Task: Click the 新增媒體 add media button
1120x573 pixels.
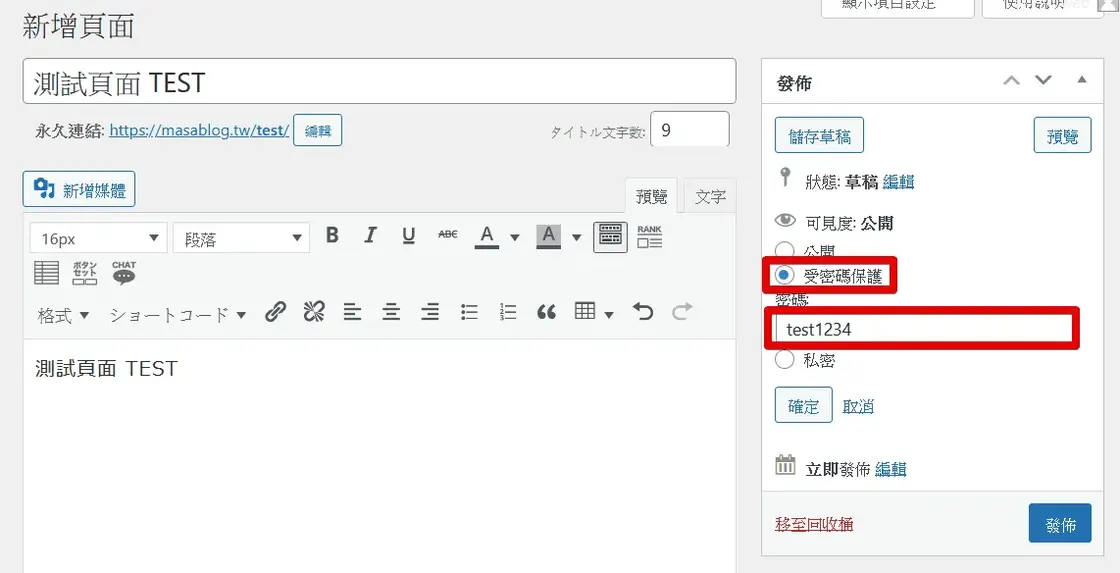Action: 79,189
